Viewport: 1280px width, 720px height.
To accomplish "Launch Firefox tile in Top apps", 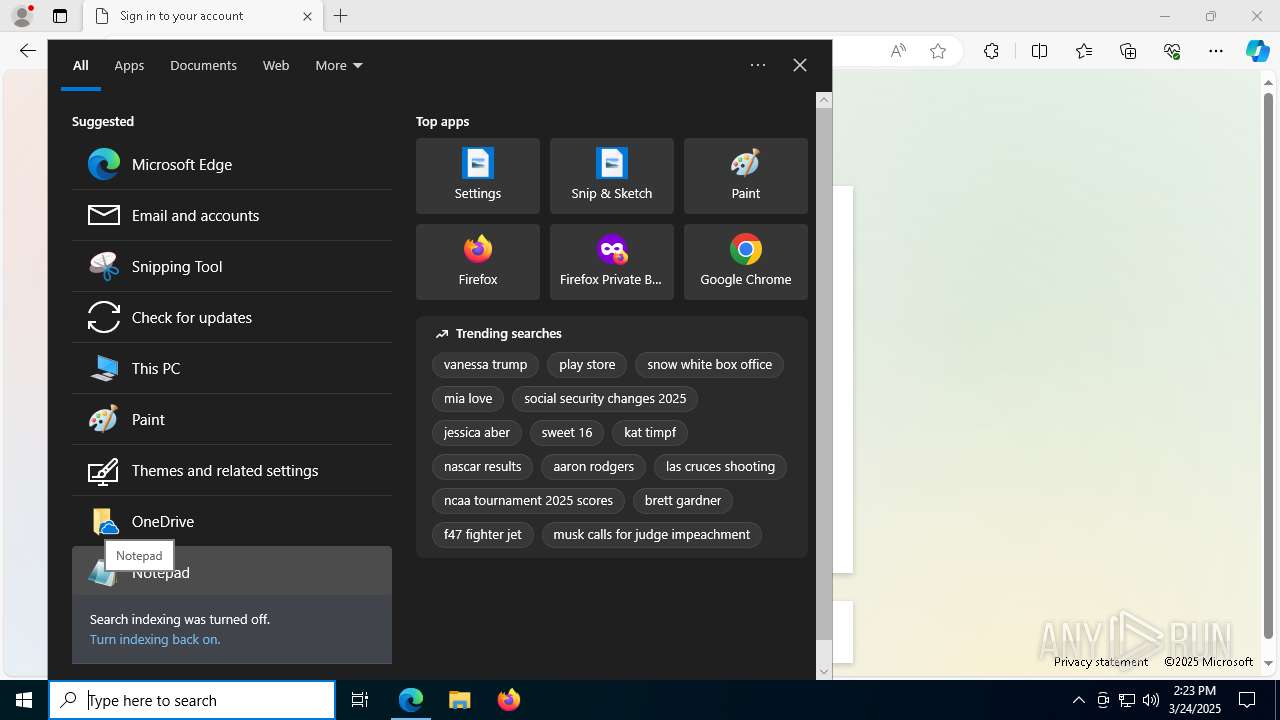I will 478,262.
